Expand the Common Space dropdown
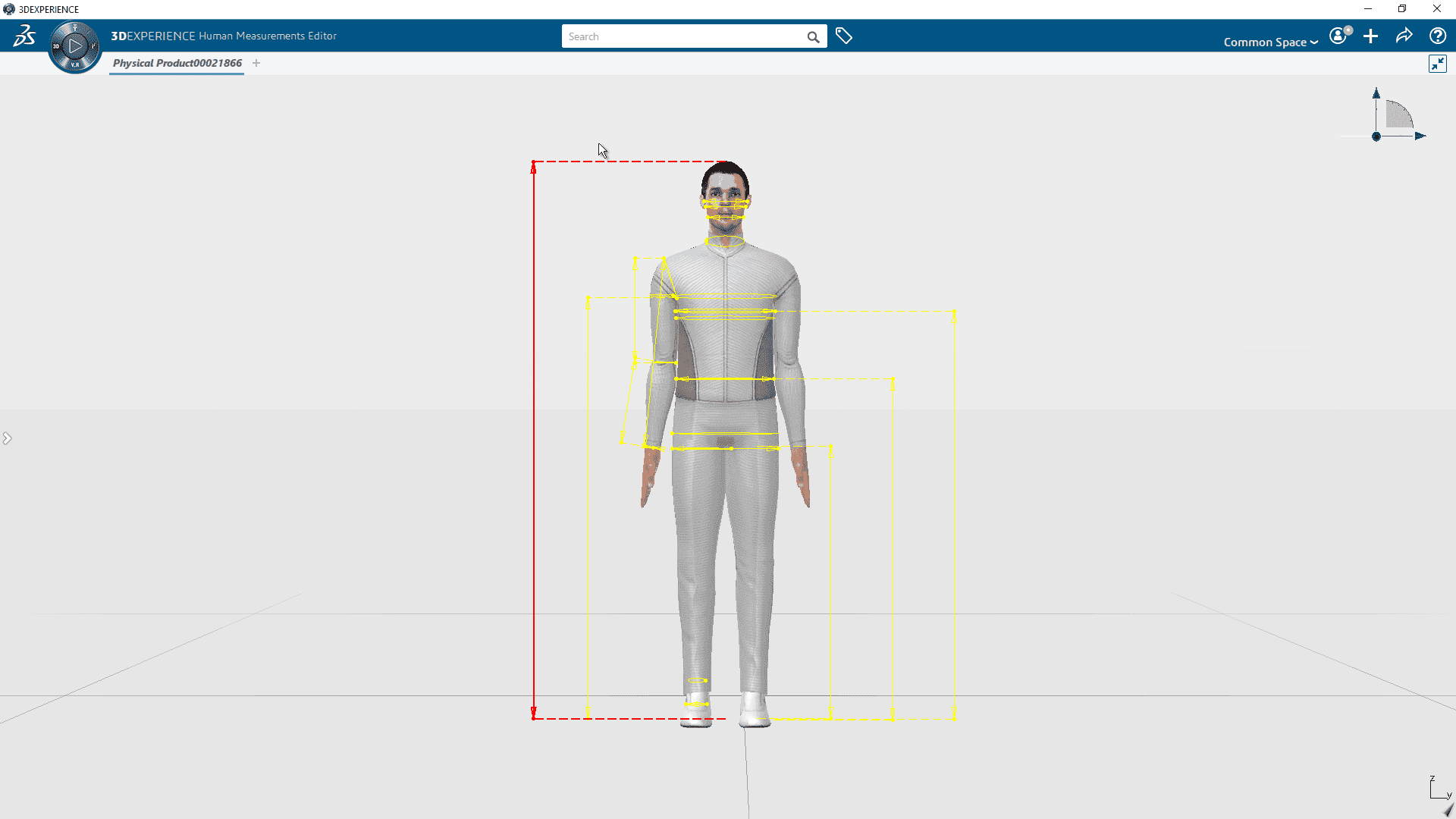The width and height of the screenshot is (1456, 819). pos(1270,42)
